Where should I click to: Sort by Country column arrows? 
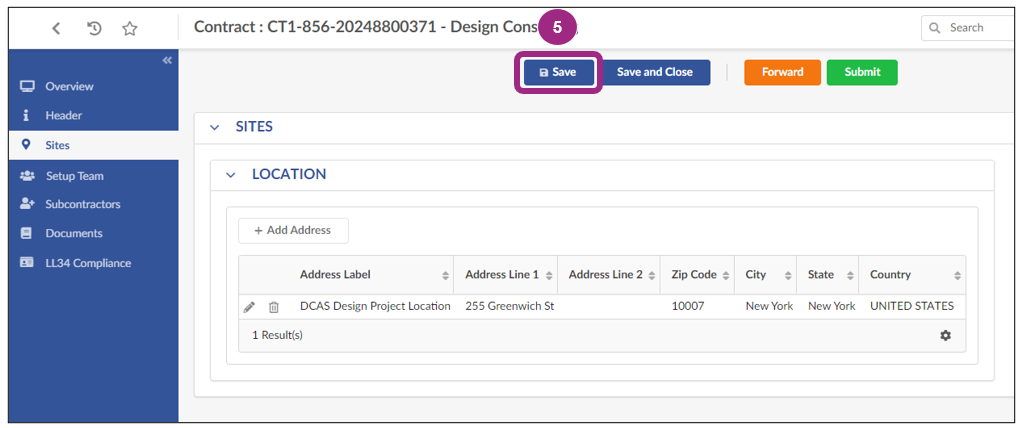click(x=957, y=276)
